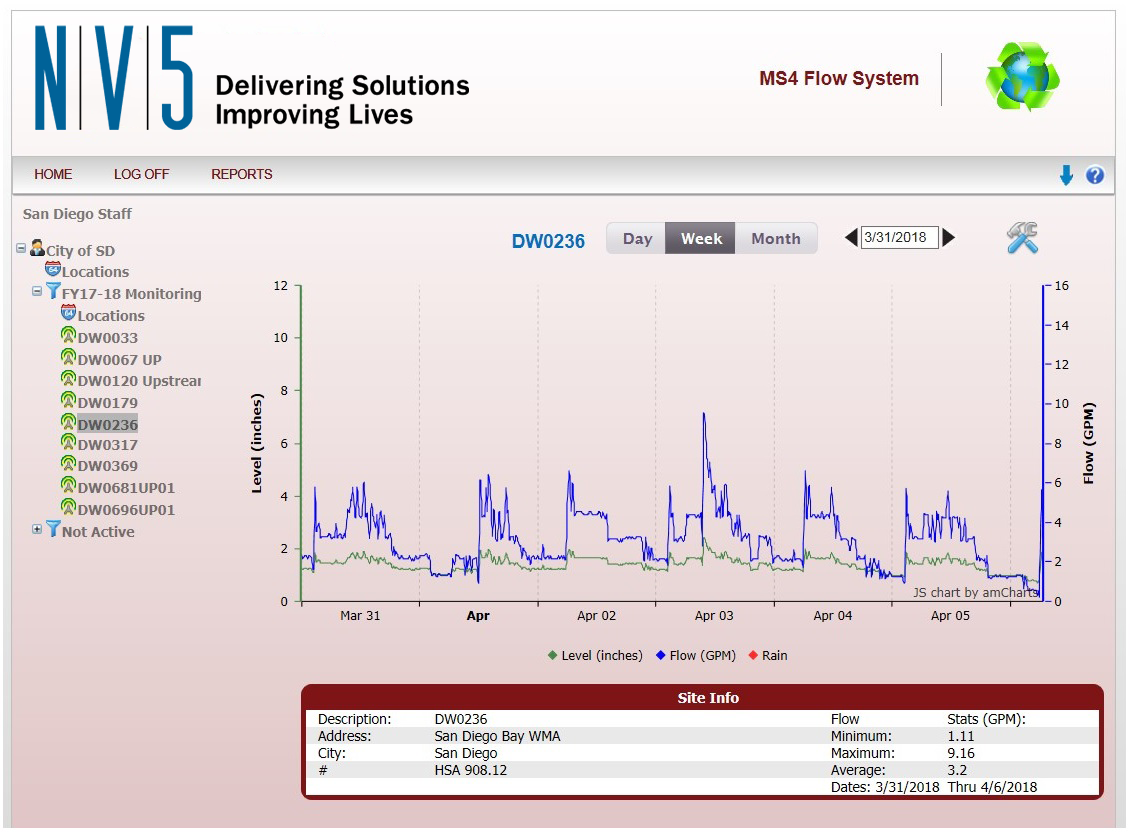Viewport: 1136px width, 840px height.
Task: Open the REPORTS menu
Action: pyautogui.click(x=241, y=174)
